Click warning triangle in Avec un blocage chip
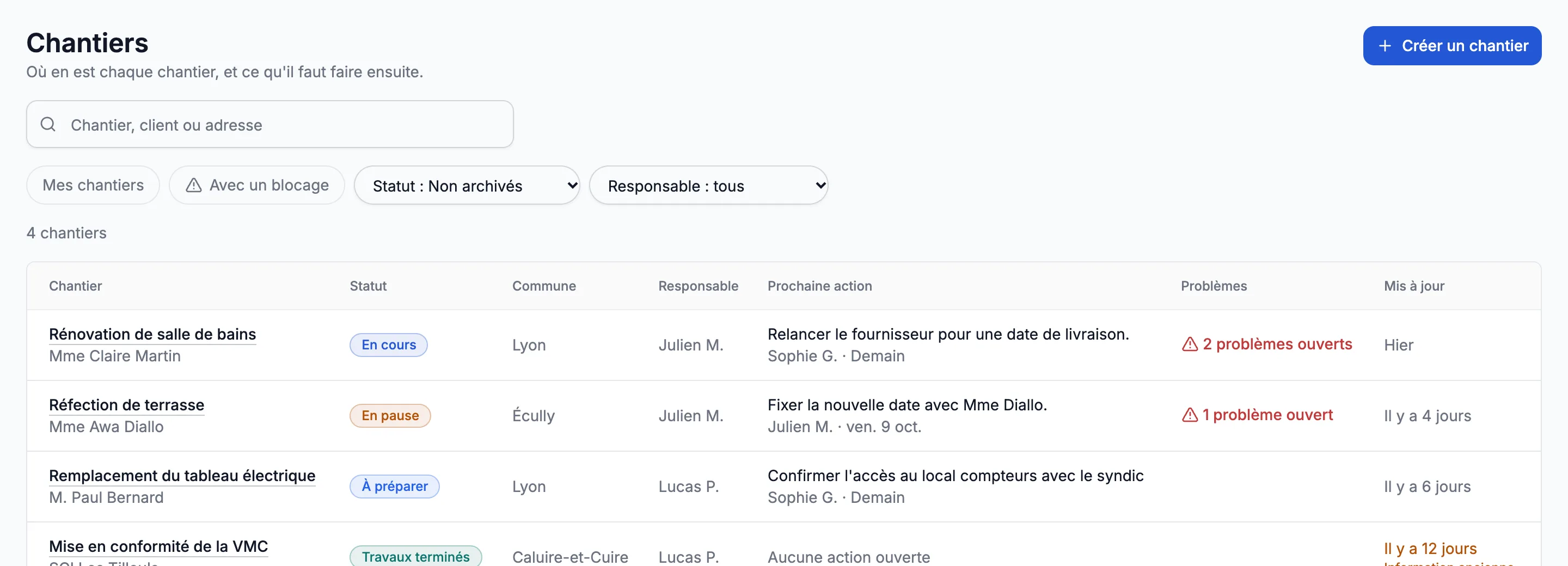Image resolution: width=1568 pixels, height=566 pixels. click(x=194, y=185)
